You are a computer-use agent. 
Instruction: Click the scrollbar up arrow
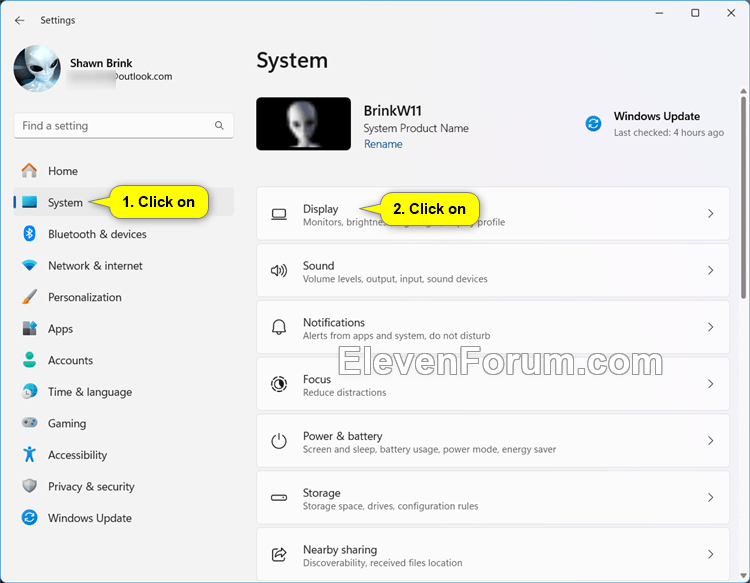[743, 91]
